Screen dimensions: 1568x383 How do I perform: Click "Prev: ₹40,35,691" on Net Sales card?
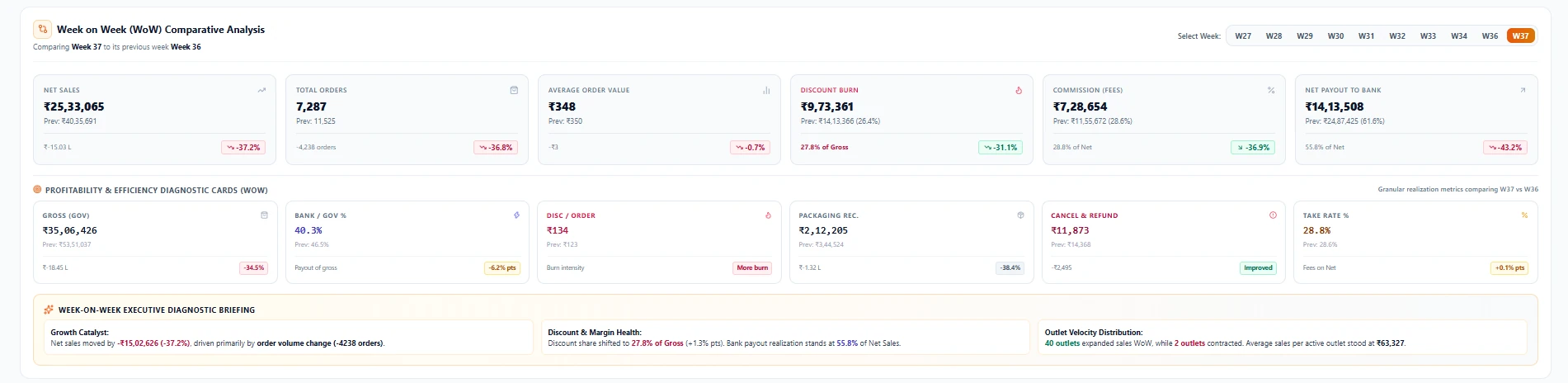tap(70, 121)
